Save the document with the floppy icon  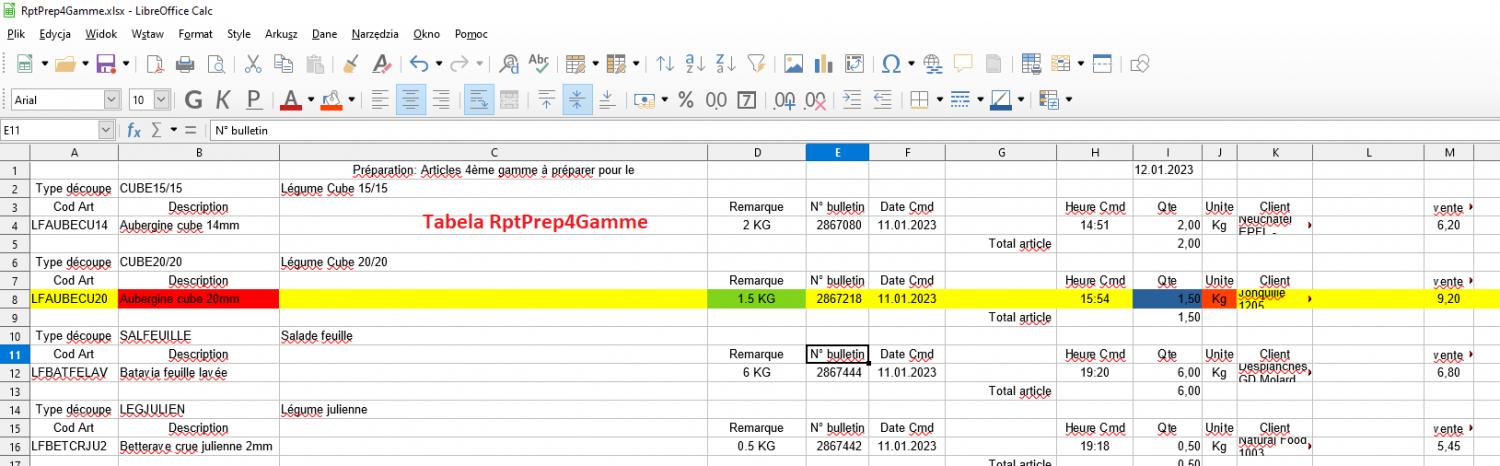click(105, 64)
